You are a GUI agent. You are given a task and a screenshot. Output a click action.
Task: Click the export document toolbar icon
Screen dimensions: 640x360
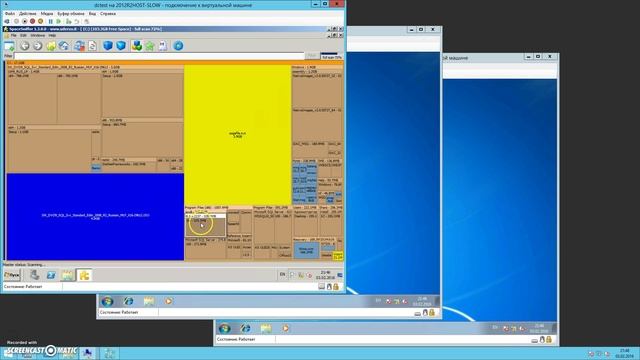163,46
